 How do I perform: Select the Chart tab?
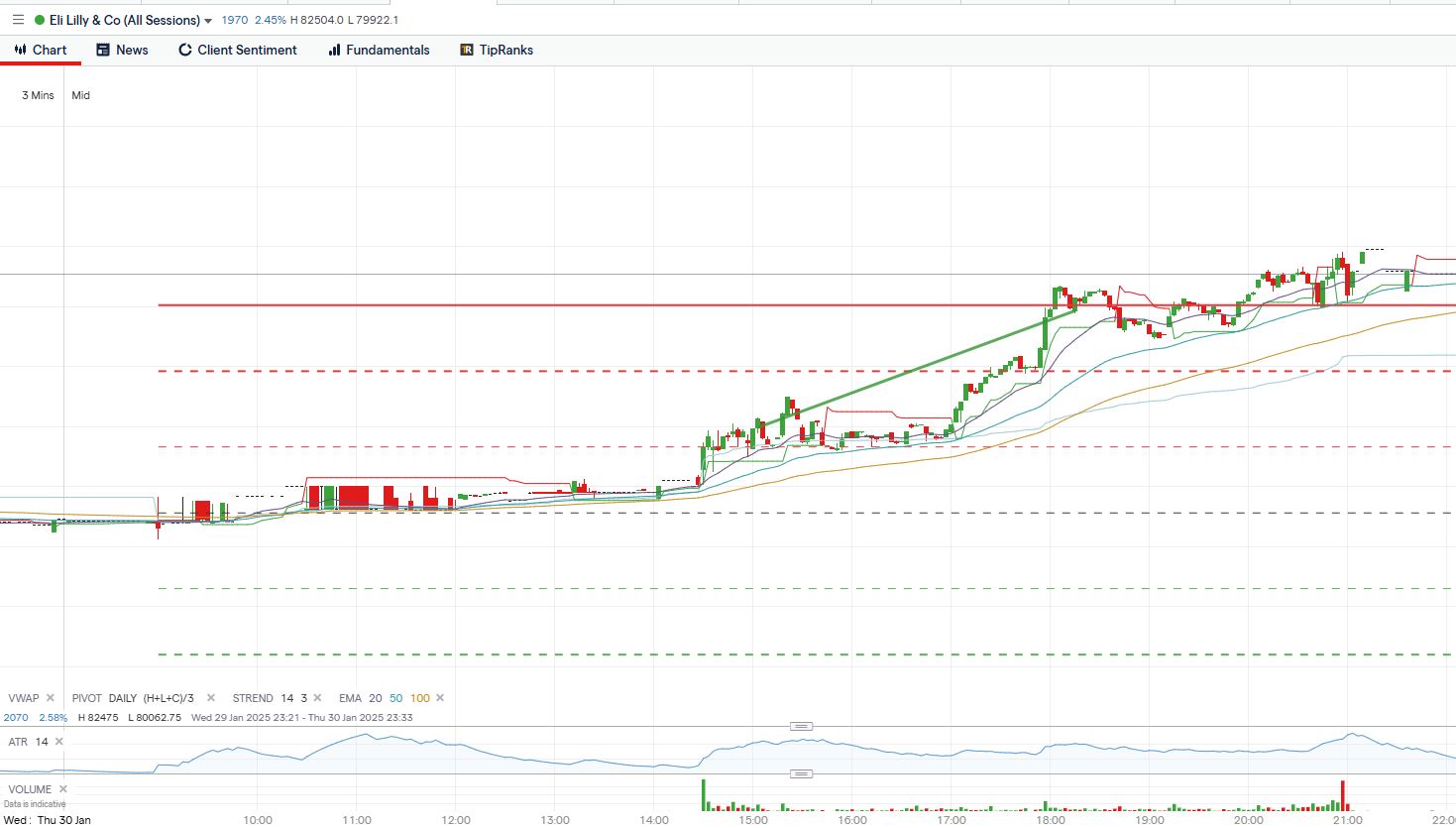click(41, 50)
